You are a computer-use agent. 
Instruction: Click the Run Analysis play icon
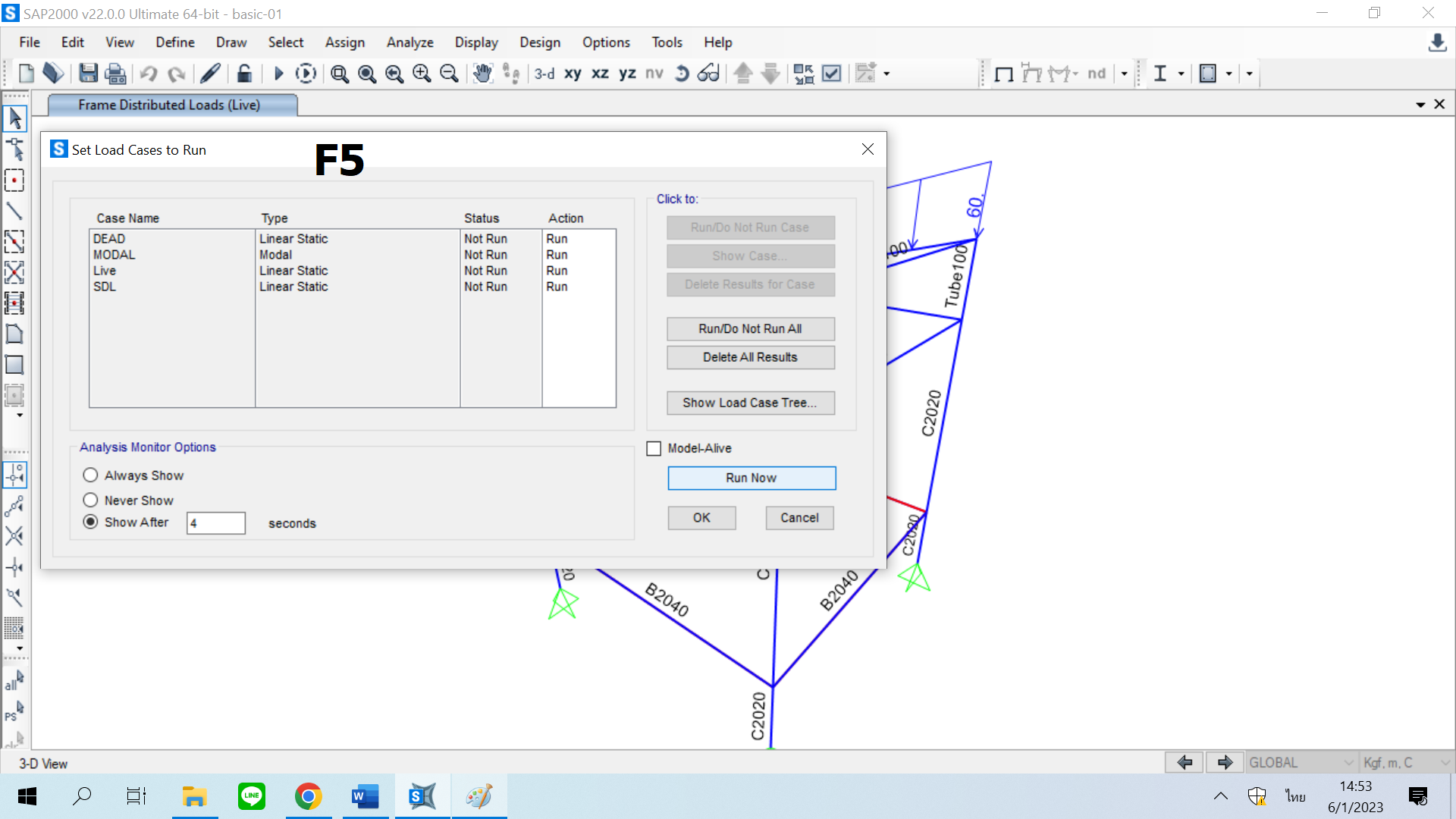point(278,74)
